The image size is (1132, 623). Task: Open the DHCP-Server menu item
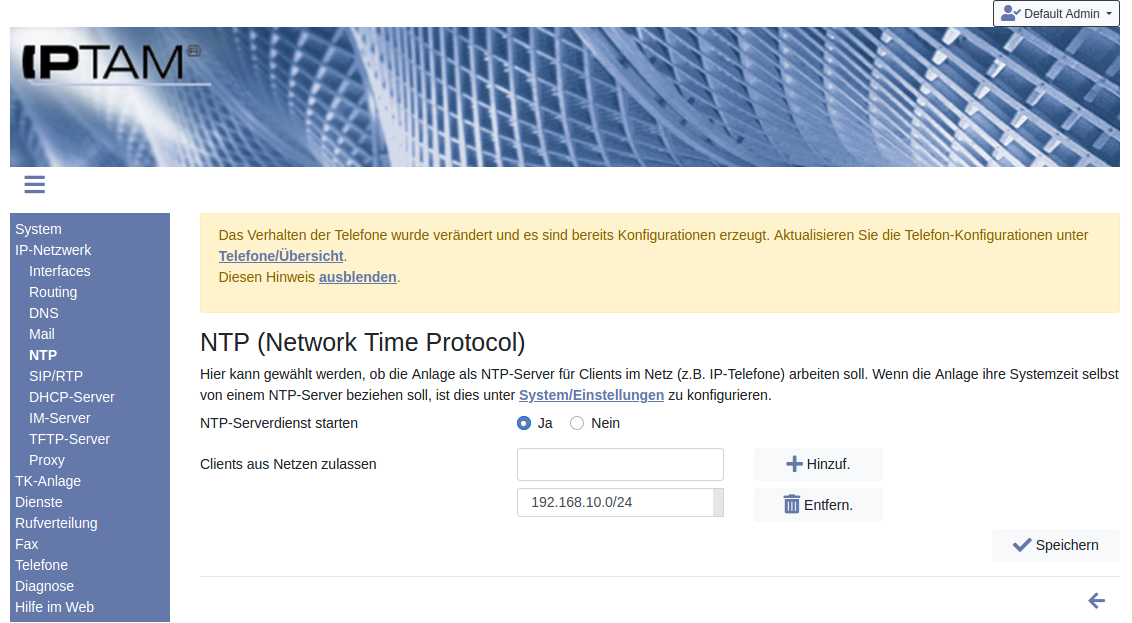coord(72,397)
